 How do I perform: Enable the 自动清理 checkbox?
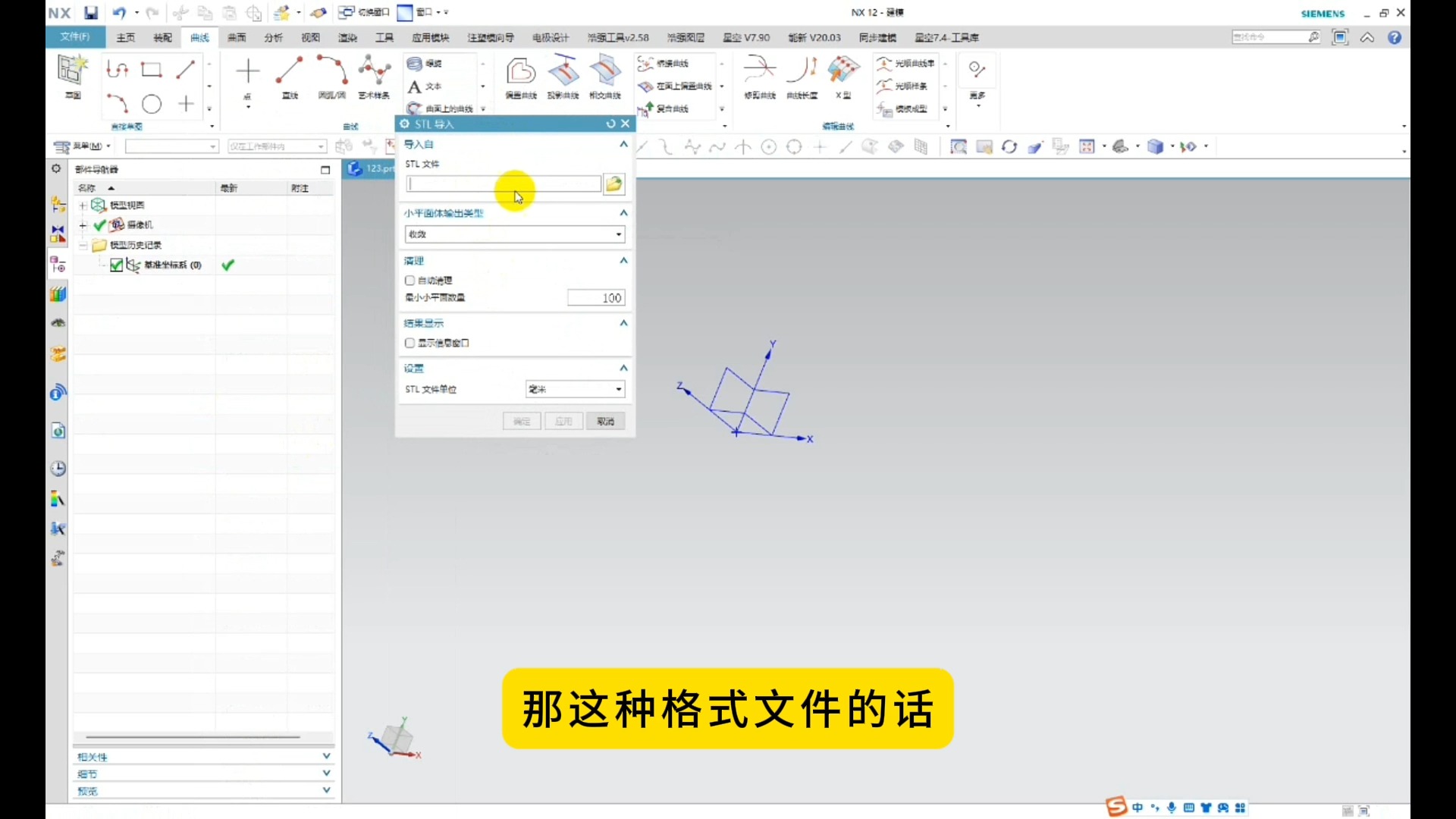point(409,280)
